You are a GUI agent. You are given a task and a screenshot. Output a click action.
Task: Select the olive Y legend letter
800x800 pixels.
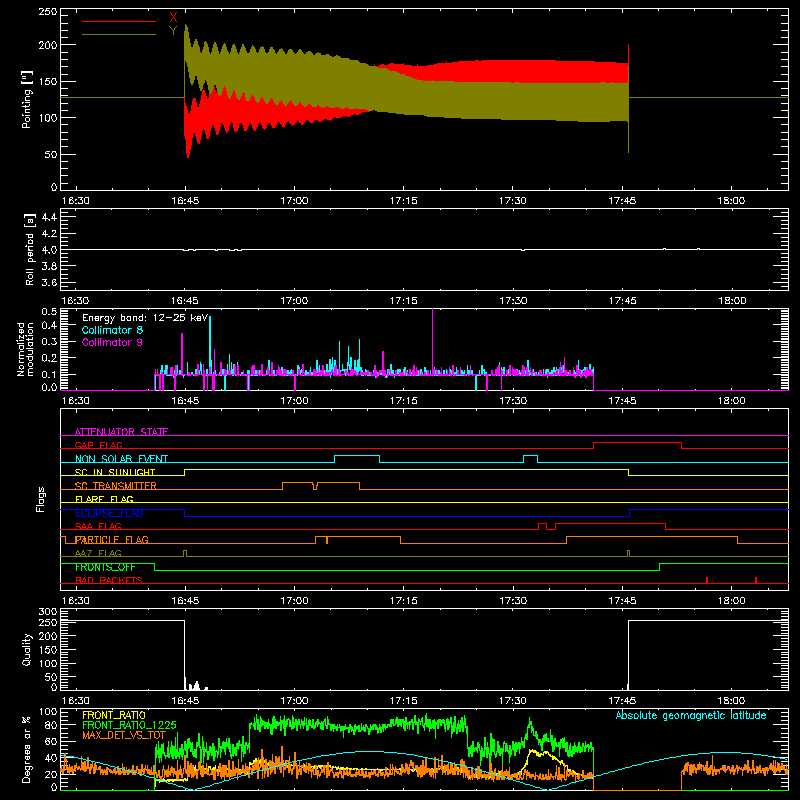[173, 30]
